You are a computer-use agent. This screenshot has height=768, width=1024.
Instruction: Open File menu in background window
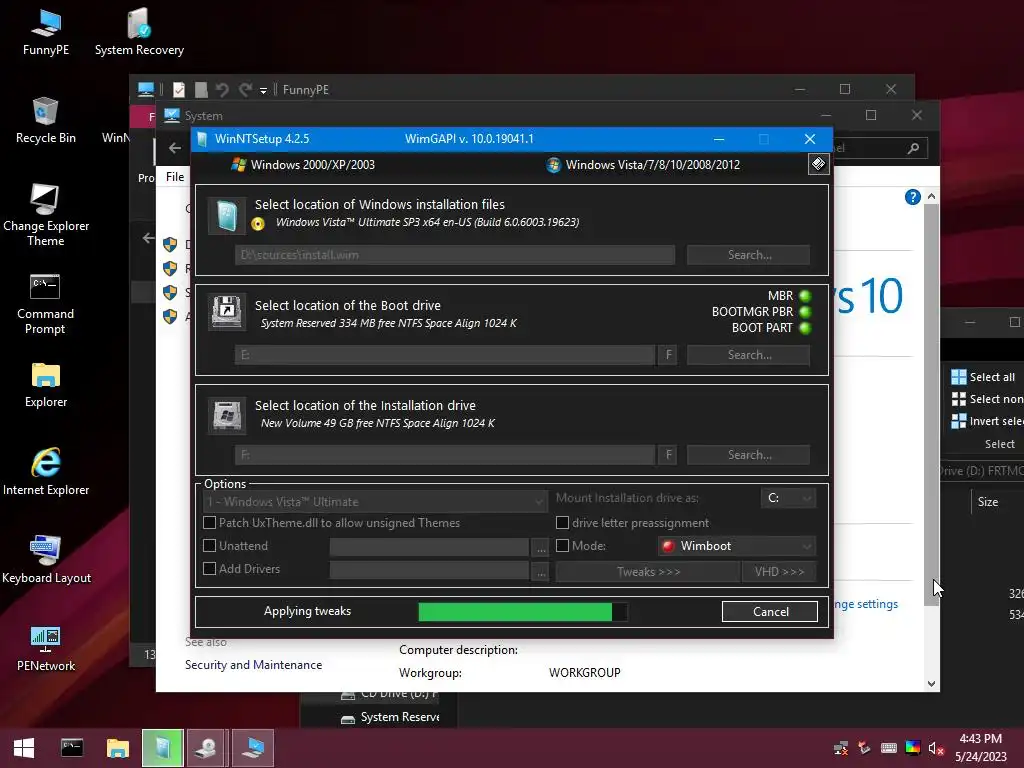175,176
